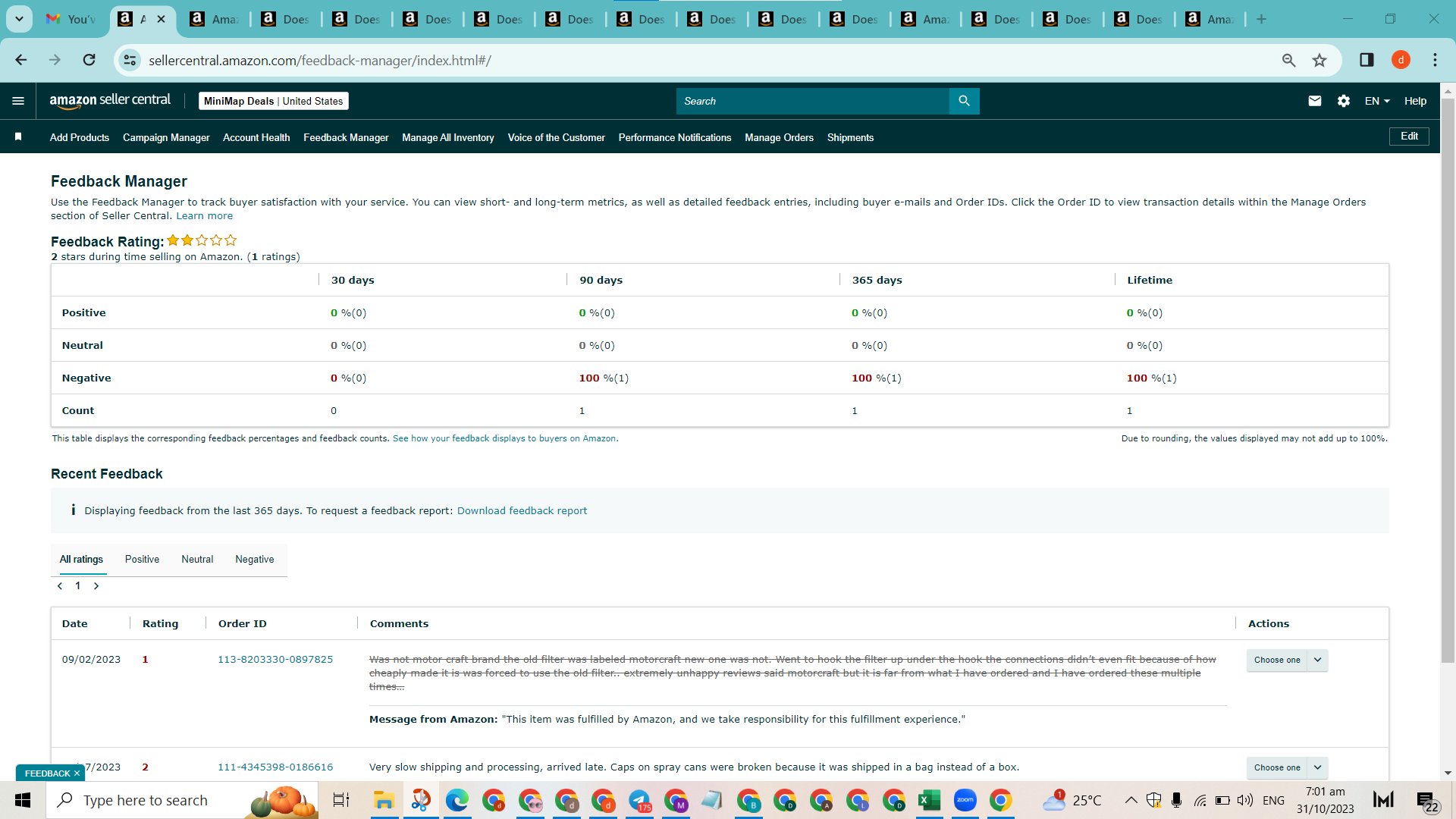1456x819 pixels.
Task: Click the Windows taskbar search box
Action: [182, 800]
